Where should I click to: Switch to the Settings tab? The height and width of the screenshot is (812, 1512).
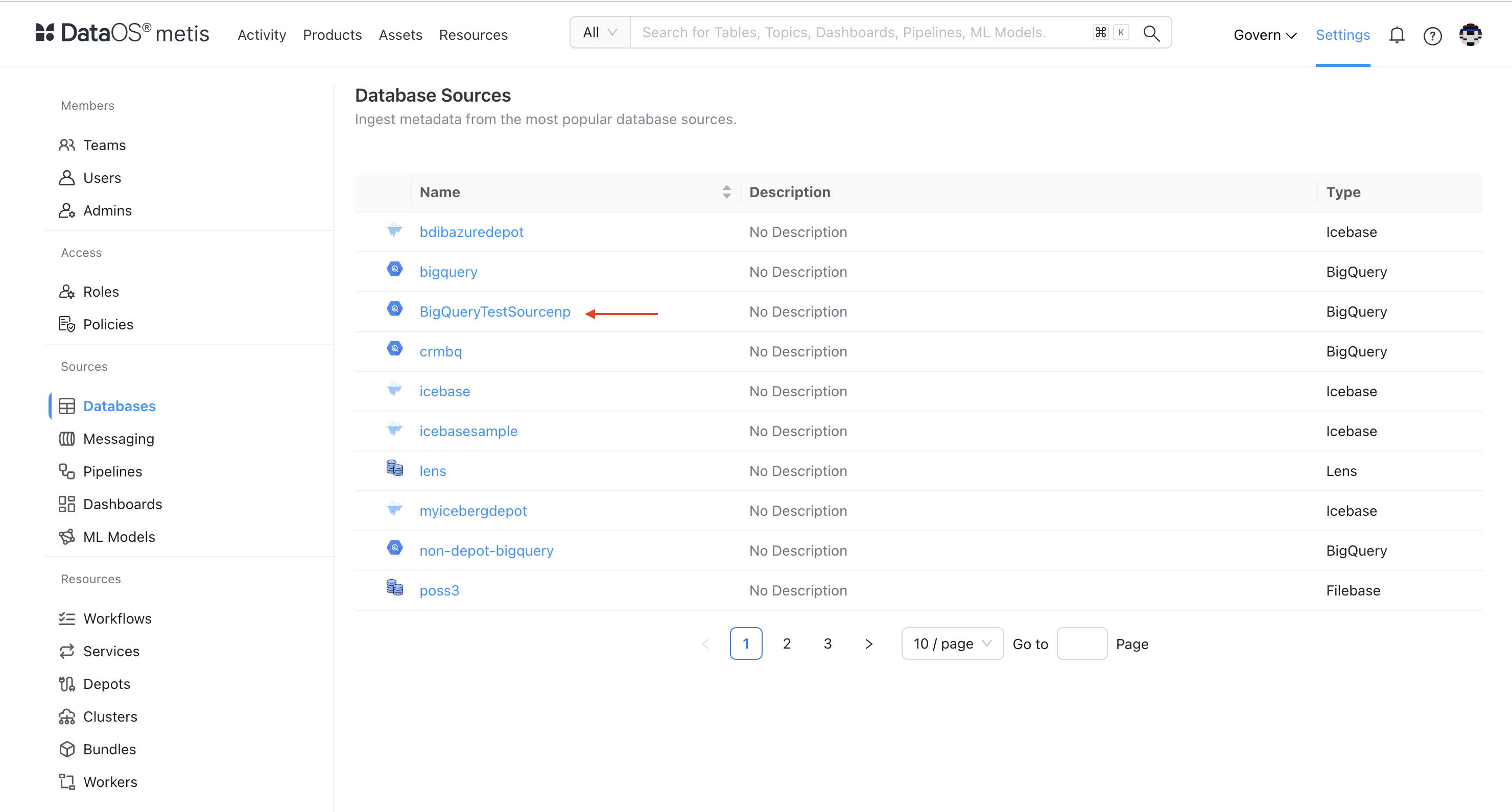tap(1342, 35)
